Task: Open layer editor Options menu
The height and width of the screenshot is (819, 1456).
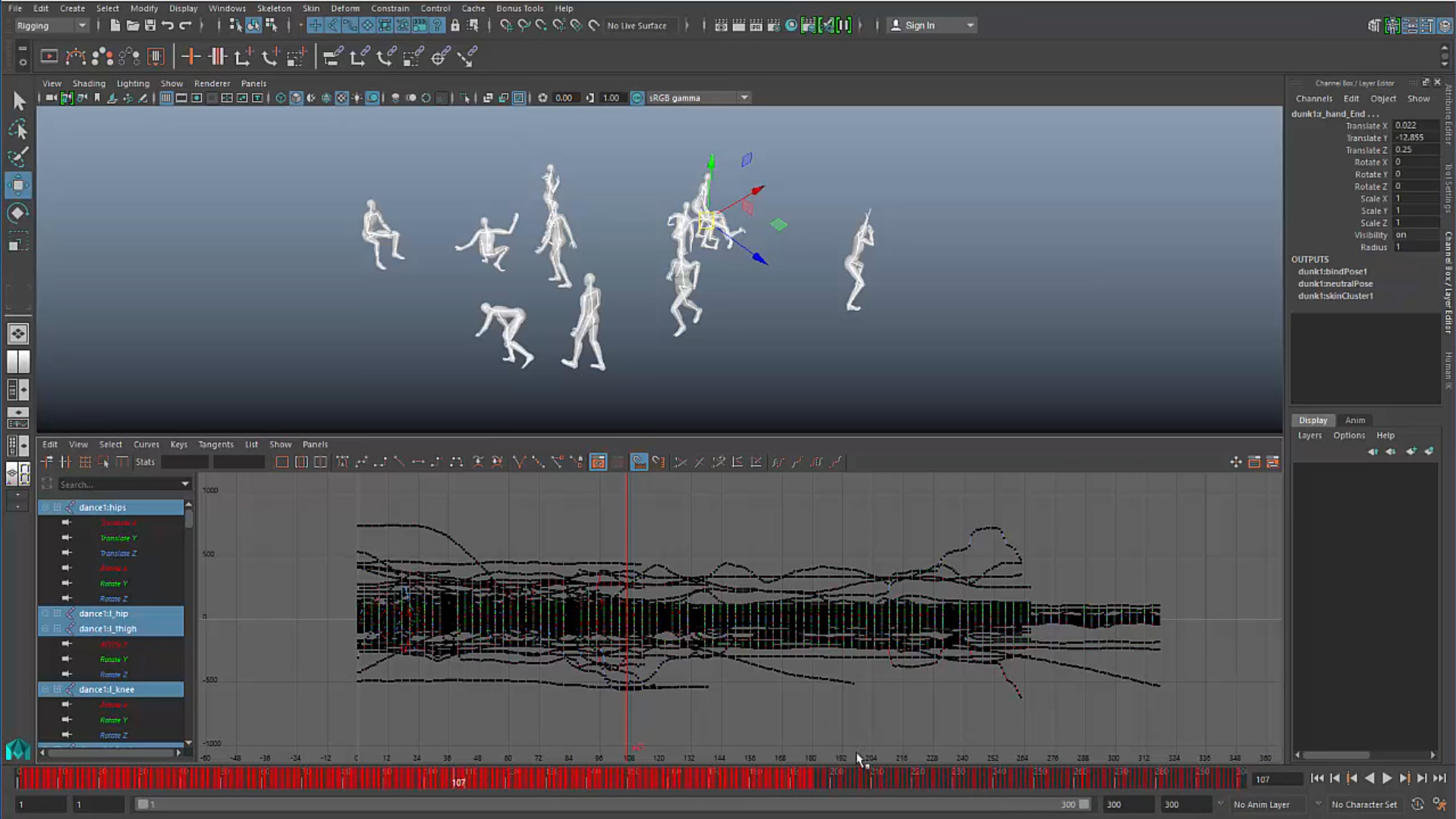Action: click(1348, 435)
